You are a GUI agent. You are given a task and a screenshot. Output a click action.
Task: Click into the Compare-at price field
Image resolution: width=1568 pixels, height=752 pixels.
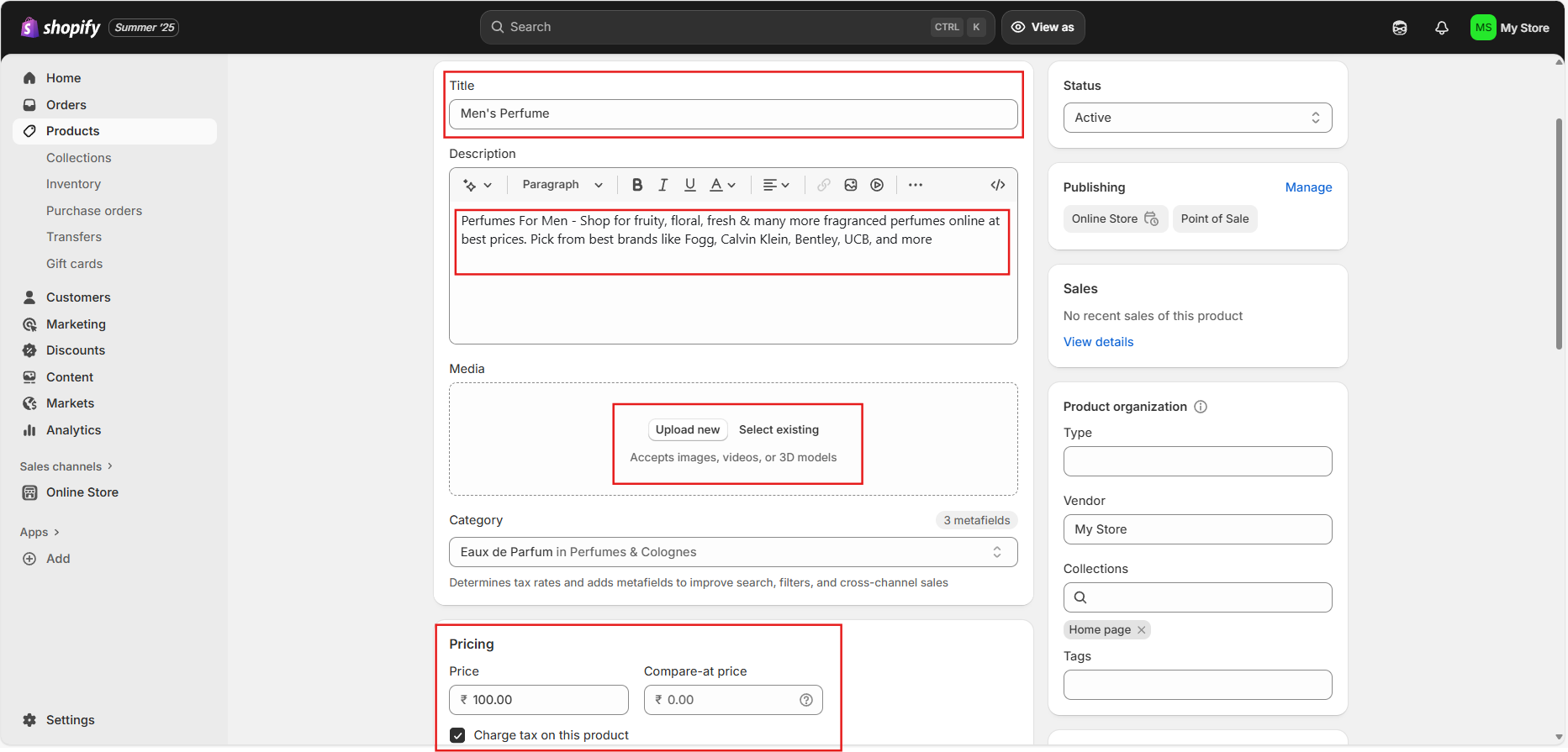pyautogui.click(x=733, y=700)
